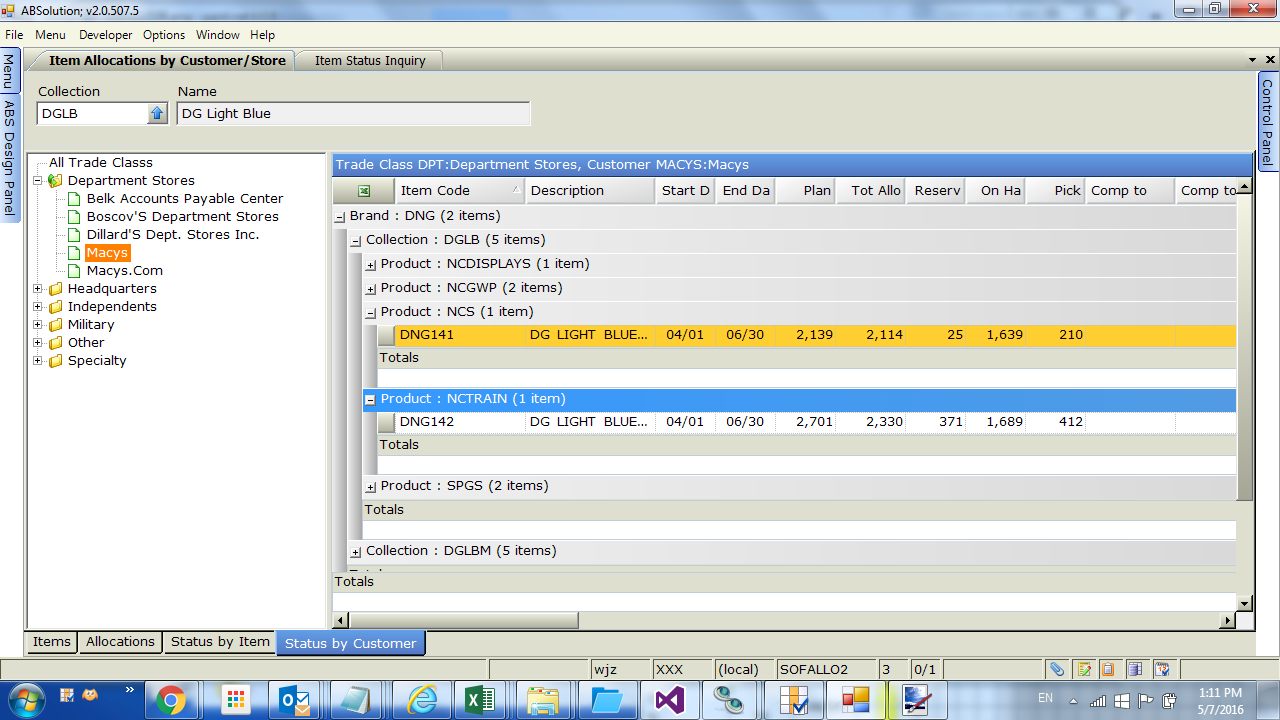Open the File menu

(x=14, y=35)
